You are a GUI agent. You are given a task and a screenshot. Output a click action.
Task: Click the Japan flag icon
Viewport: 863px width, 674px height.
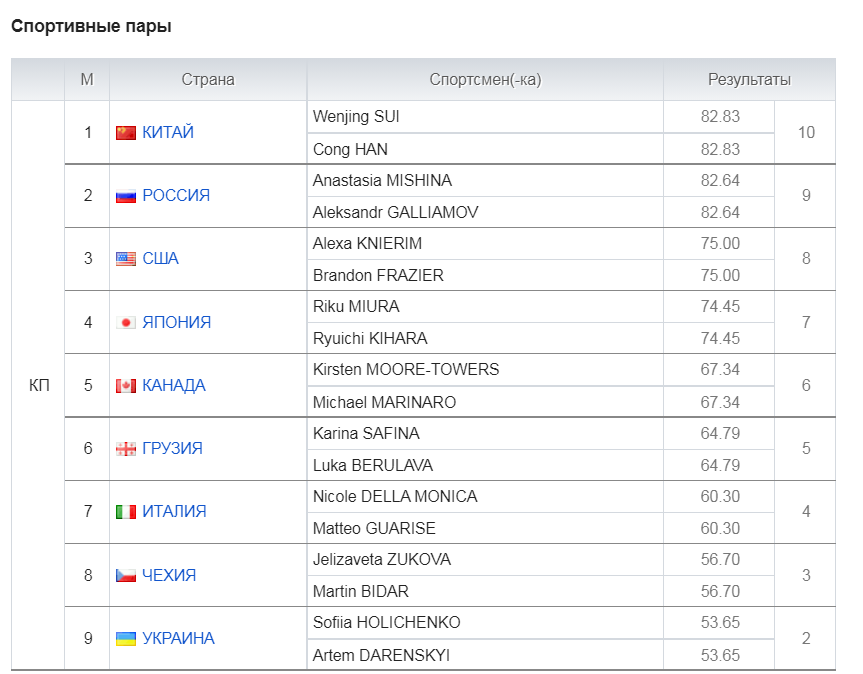(125, 322)
